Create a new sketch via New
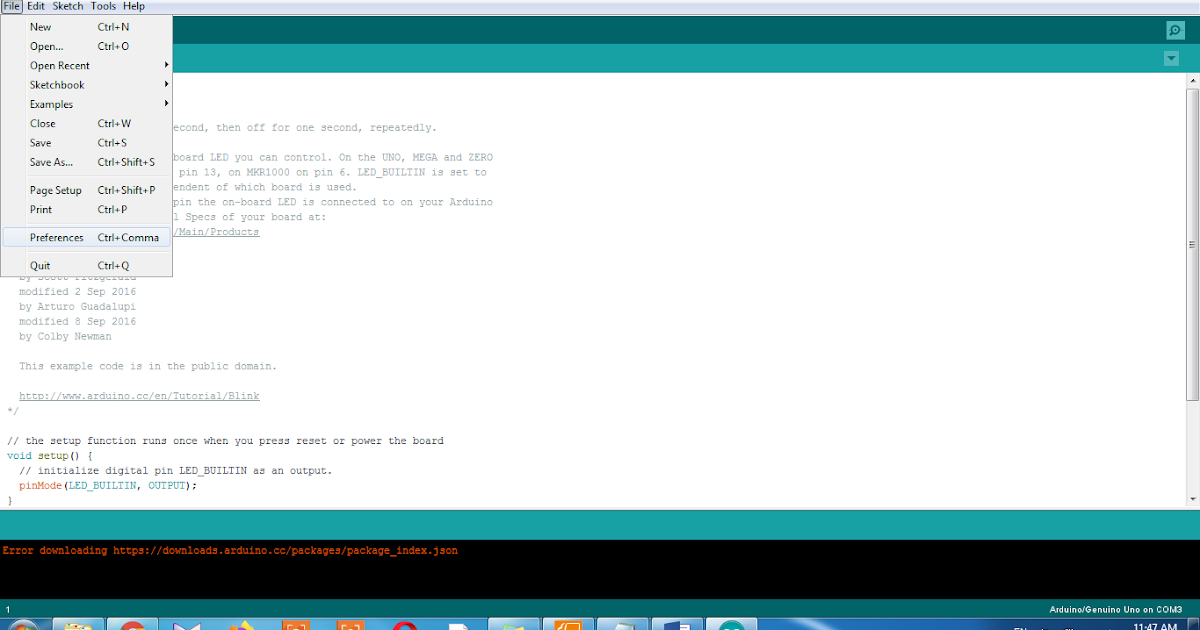 (40, 27)
